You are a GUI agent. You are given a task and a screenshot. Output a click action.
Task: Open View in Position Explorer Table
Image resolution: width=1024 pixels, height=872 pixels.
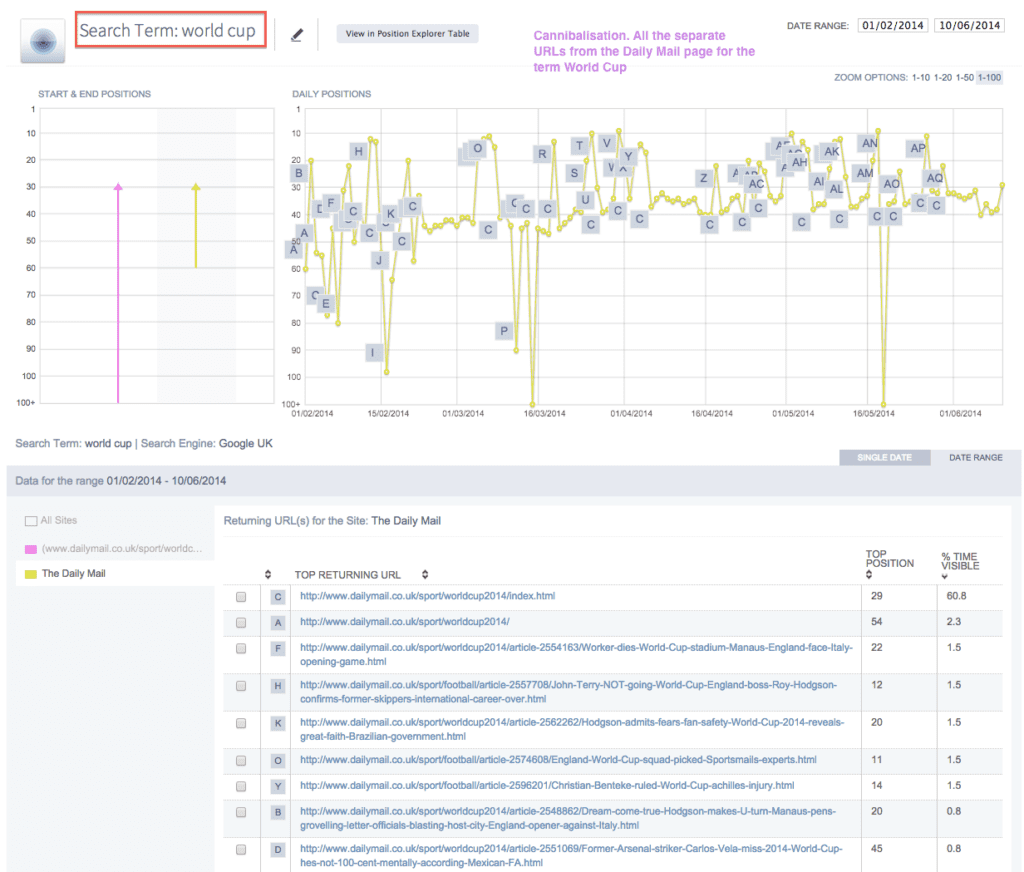click(x=408, y=33)
